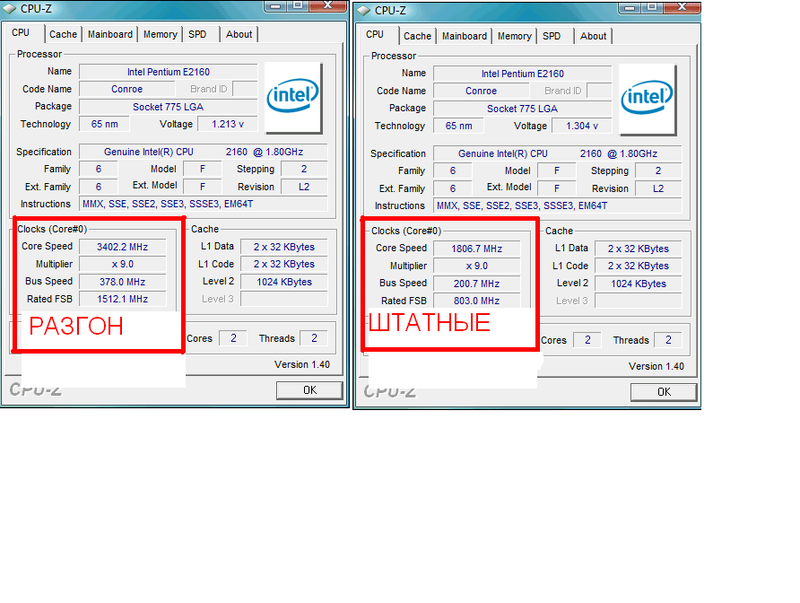Open the About tab in right CPU-Z window
Screen dimensions: 800x603
pos(593,36)
